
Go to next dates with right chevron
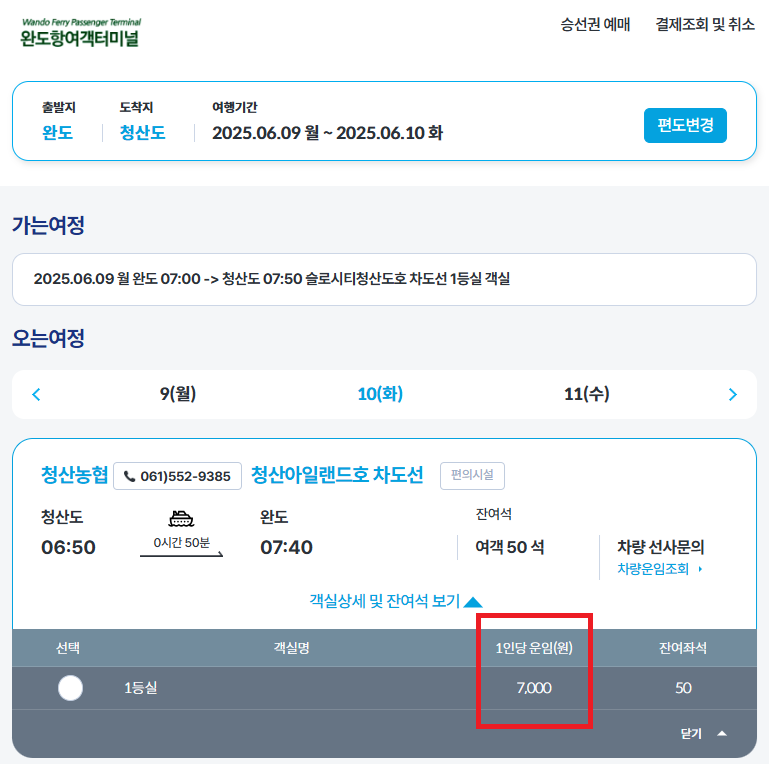[733, 394]
